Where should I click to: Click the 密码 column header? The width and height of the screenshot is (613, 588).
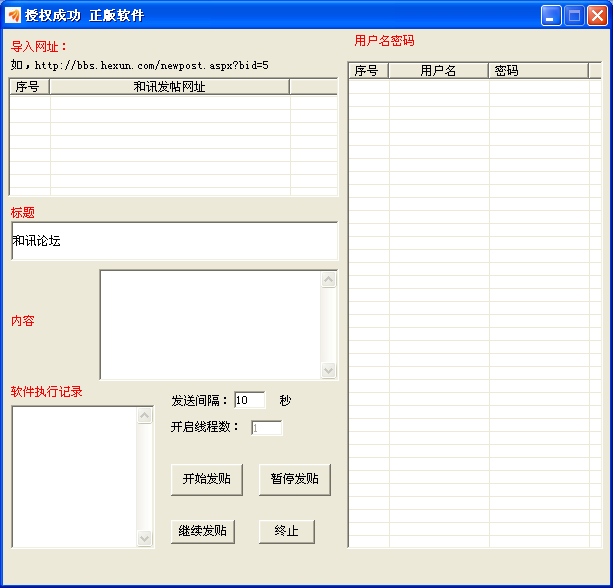click(x=539, y=71)
